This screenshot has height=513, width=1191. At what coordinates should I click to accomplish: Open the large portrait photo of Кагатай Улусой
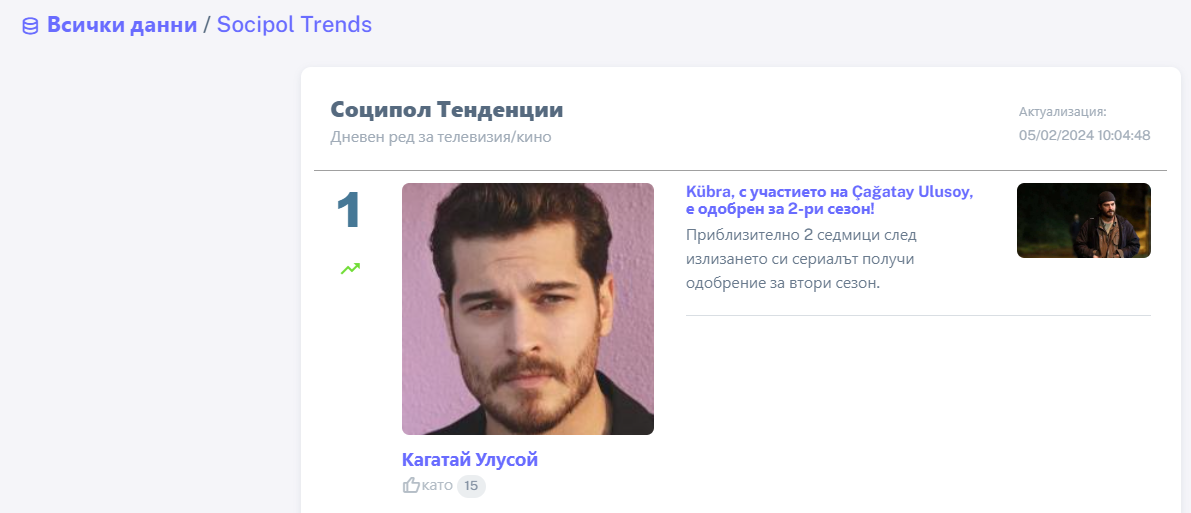[528, 309]
